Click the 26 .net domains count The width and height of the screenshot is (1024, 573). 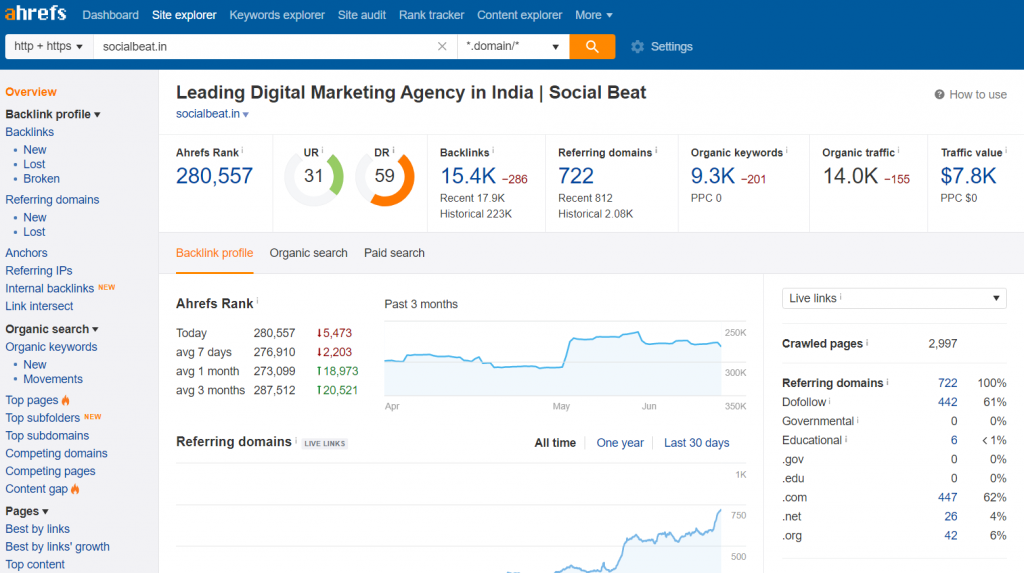click(951, 517)
